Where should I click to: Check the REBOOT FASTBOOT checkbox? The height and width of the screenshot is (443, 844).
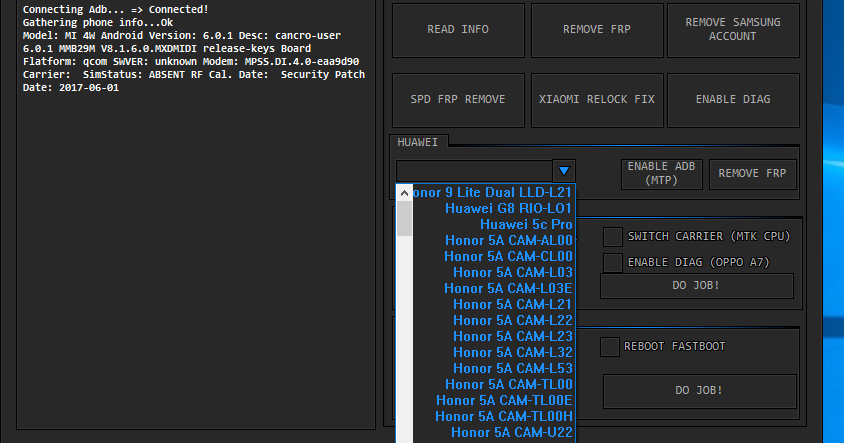tap(610, 347)
